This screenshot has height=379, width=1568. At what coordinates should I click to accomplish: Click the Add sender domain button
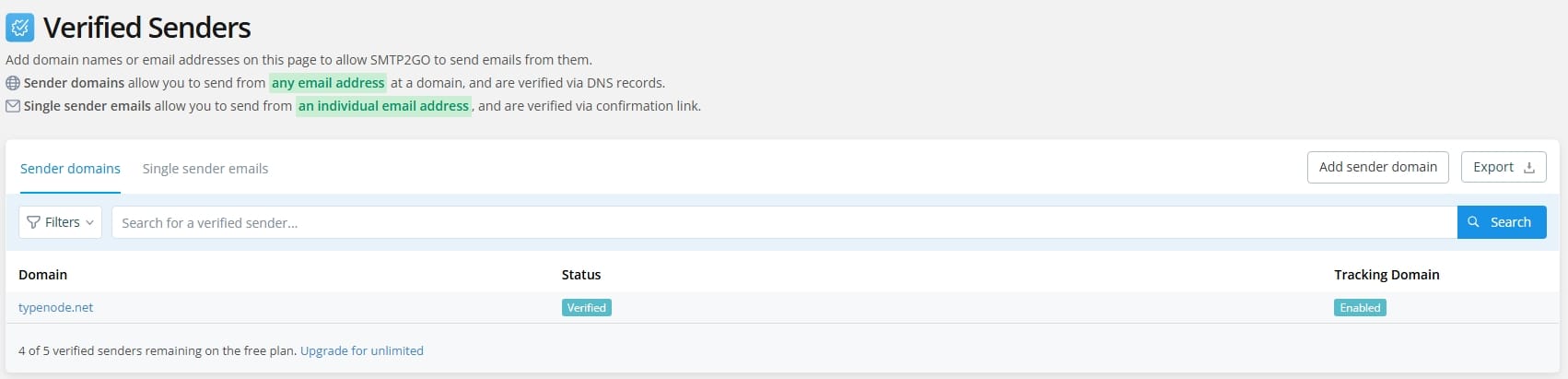[1377, 167]
